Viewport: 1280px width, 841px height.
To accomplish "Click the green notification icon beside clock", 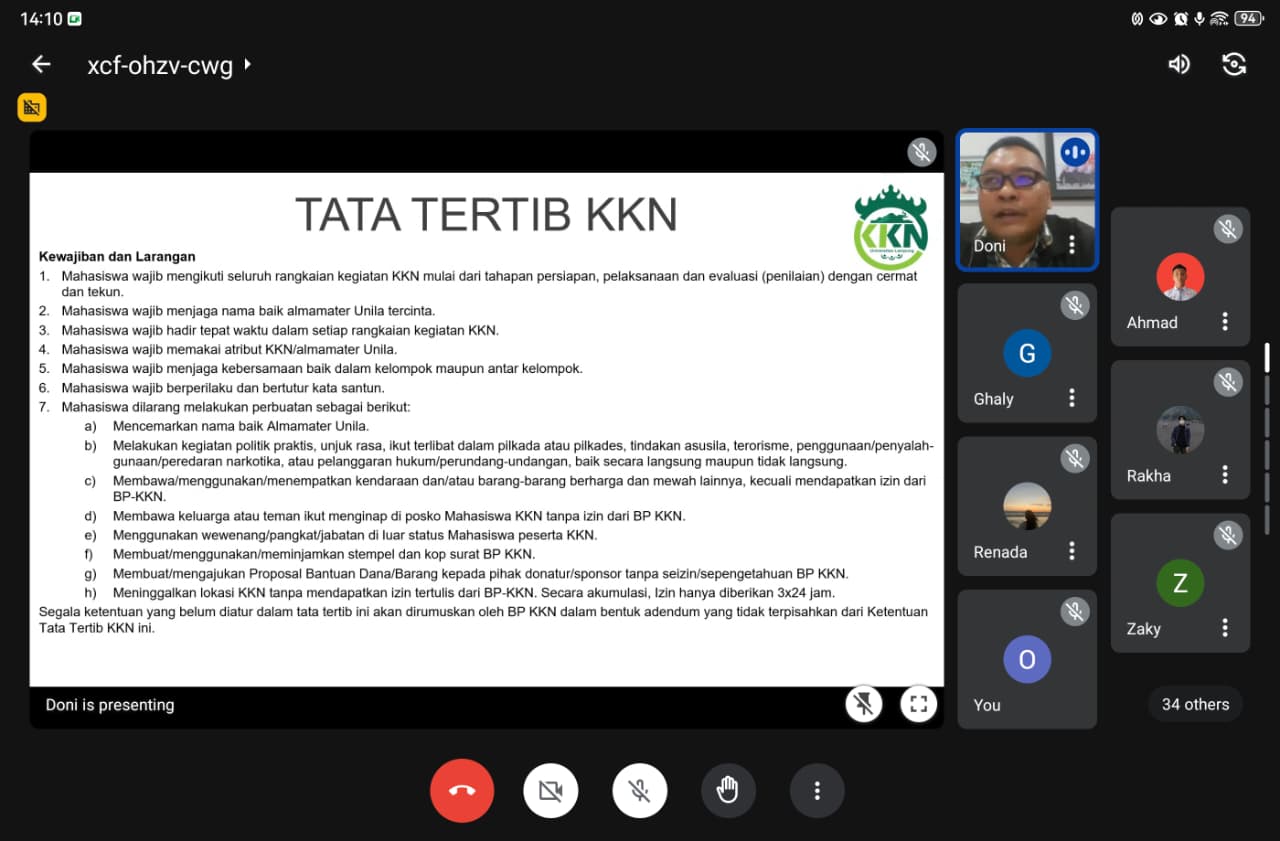I will click(75, 19).
